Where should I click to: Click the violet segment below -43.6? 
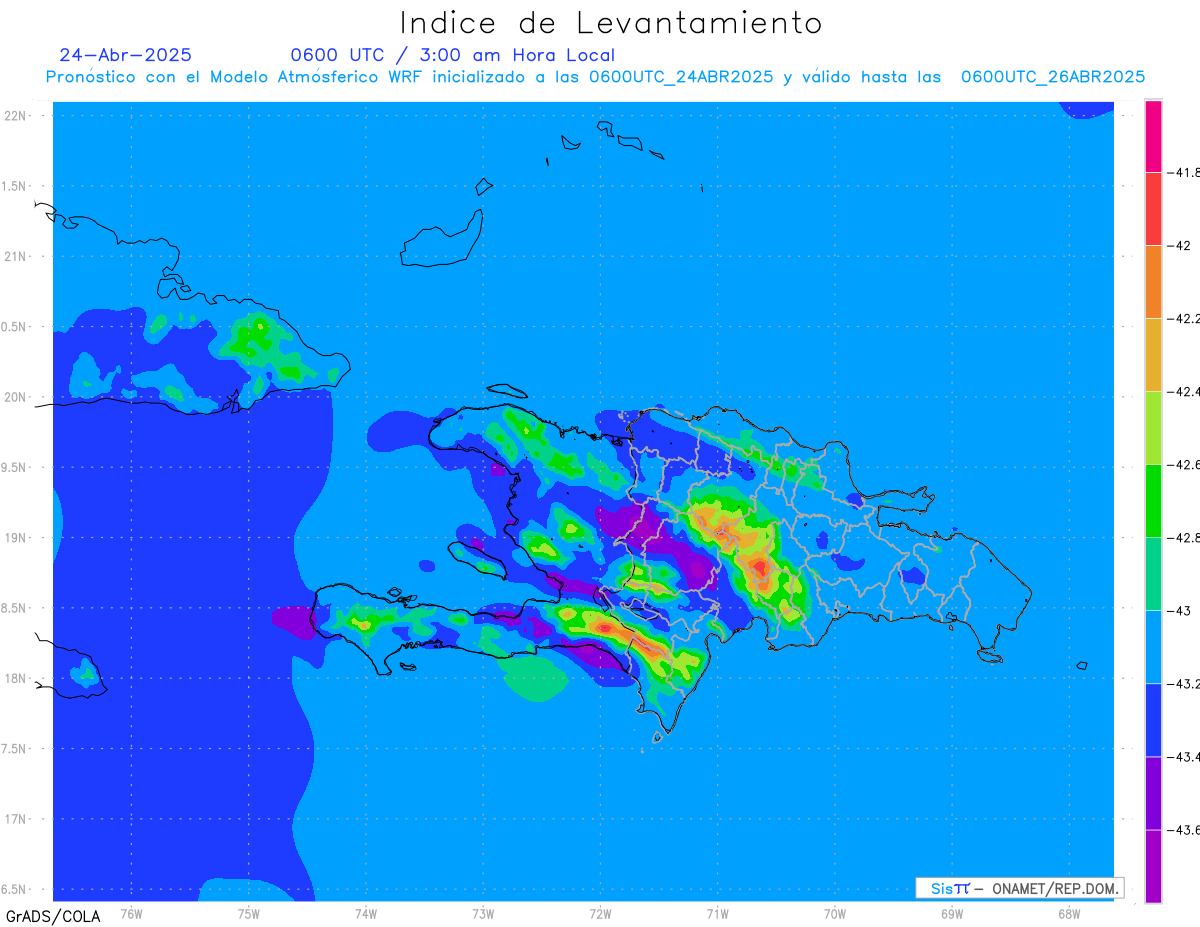click(1153, 865)
